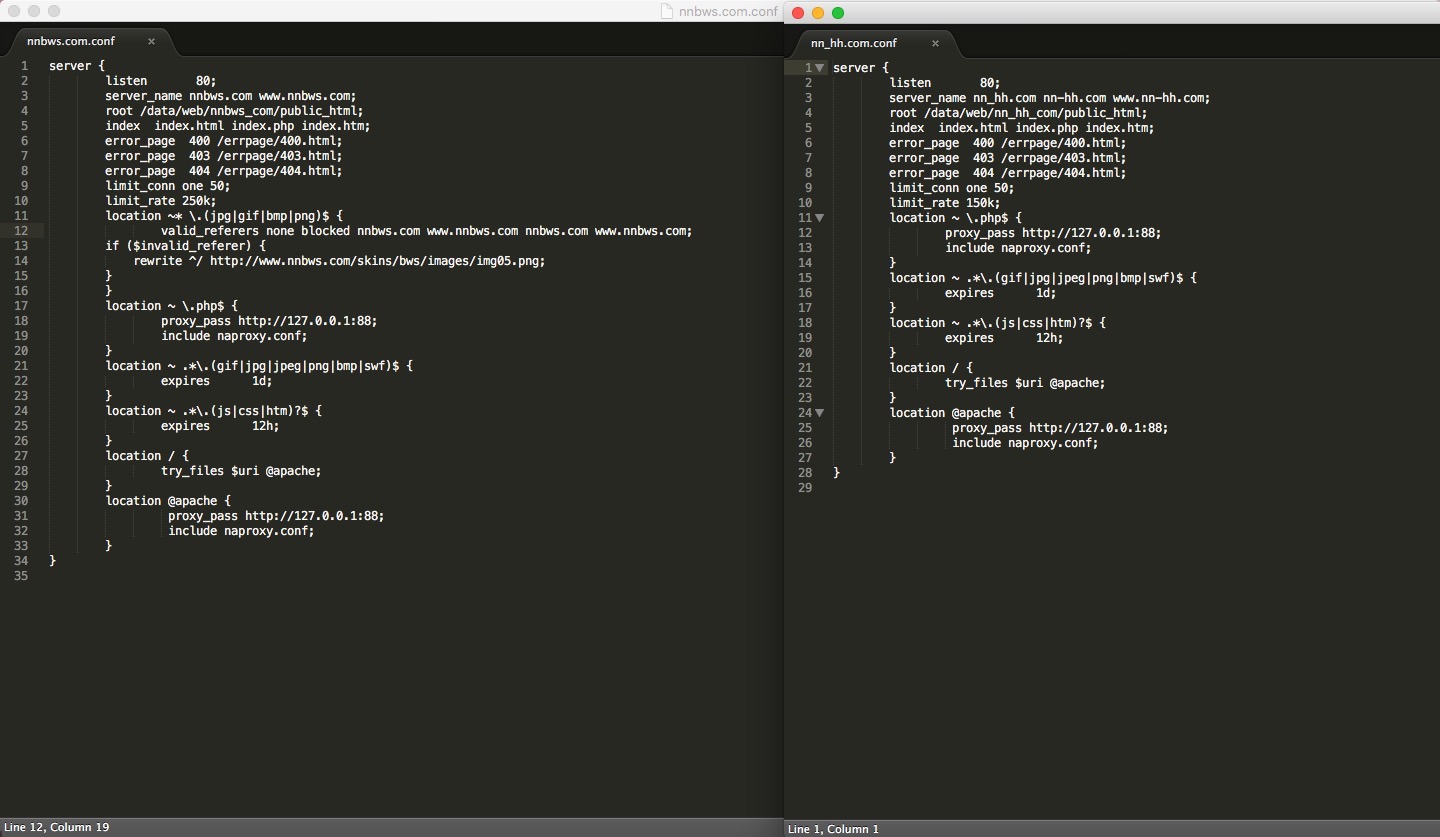Click 'error_page 403' line in left window
The height and width of the screenshot is (837, 1440).
point(224,156)
